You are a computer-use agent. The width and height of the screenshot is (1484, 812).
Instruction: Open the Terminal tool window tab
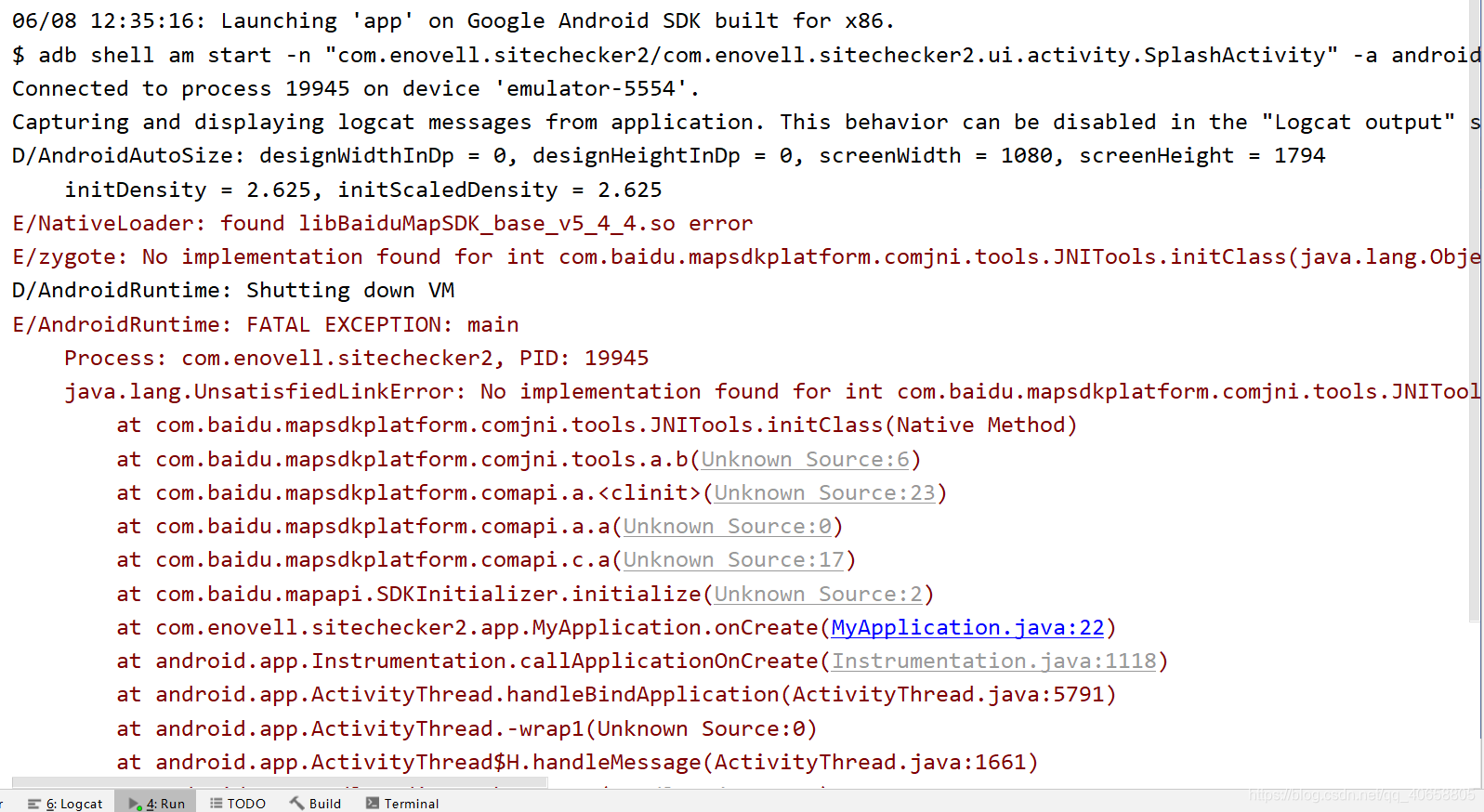401,803
